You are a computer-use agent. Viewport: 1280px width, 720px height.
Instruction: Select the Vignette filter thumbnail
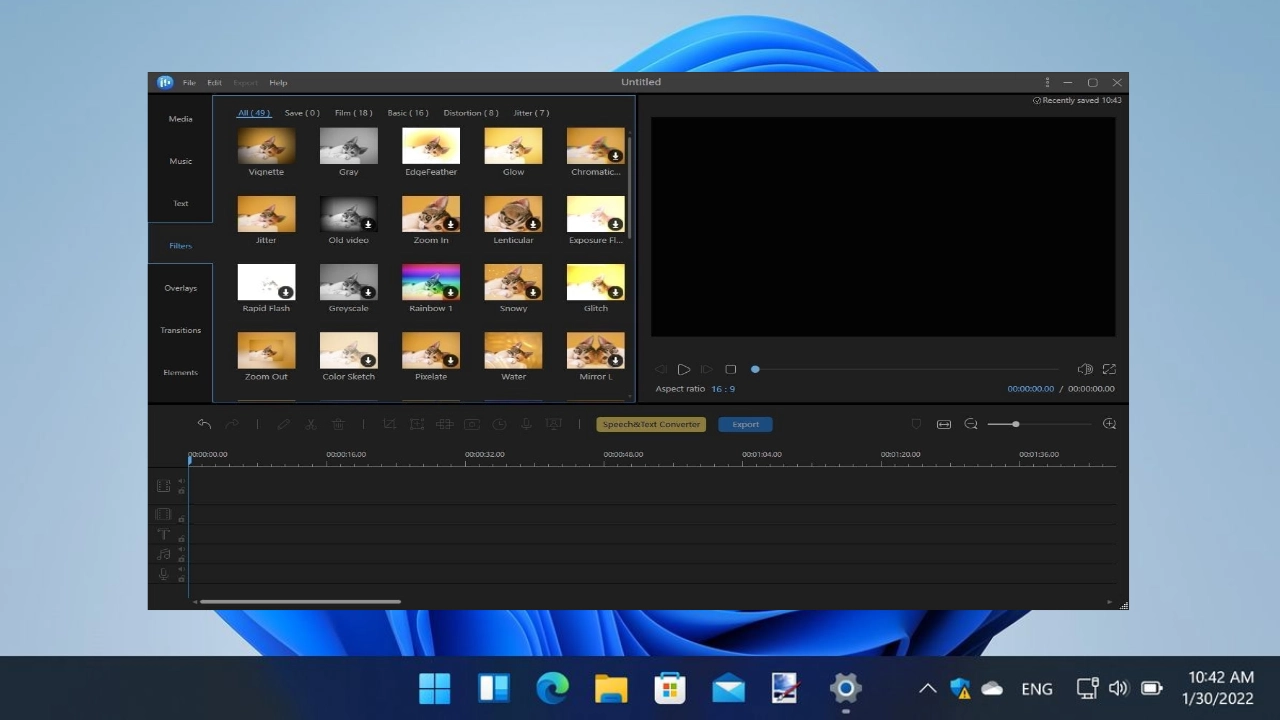(x=266, y=146)
